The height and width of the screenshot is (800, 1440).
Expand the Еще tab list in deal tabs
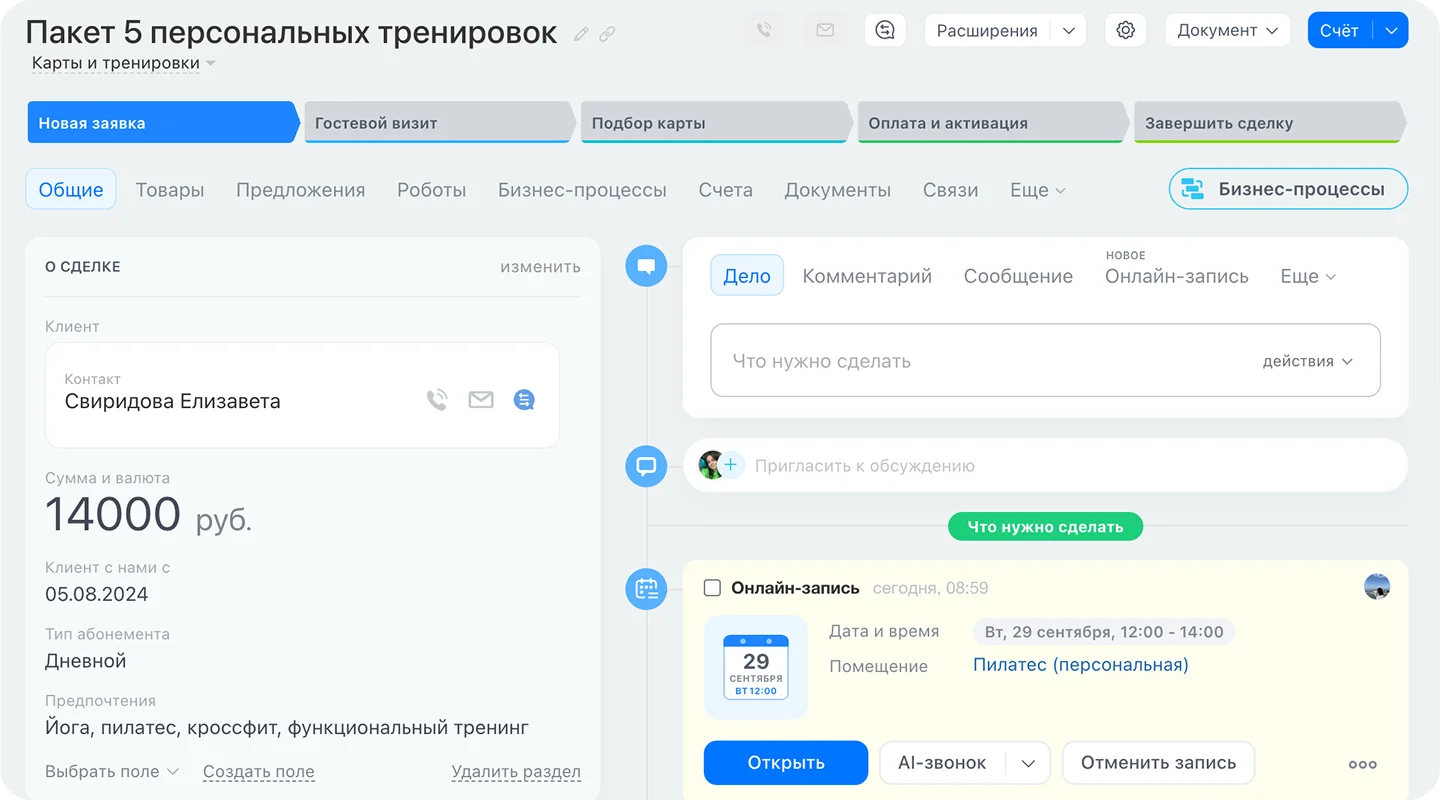click(x=1038, y=190)
